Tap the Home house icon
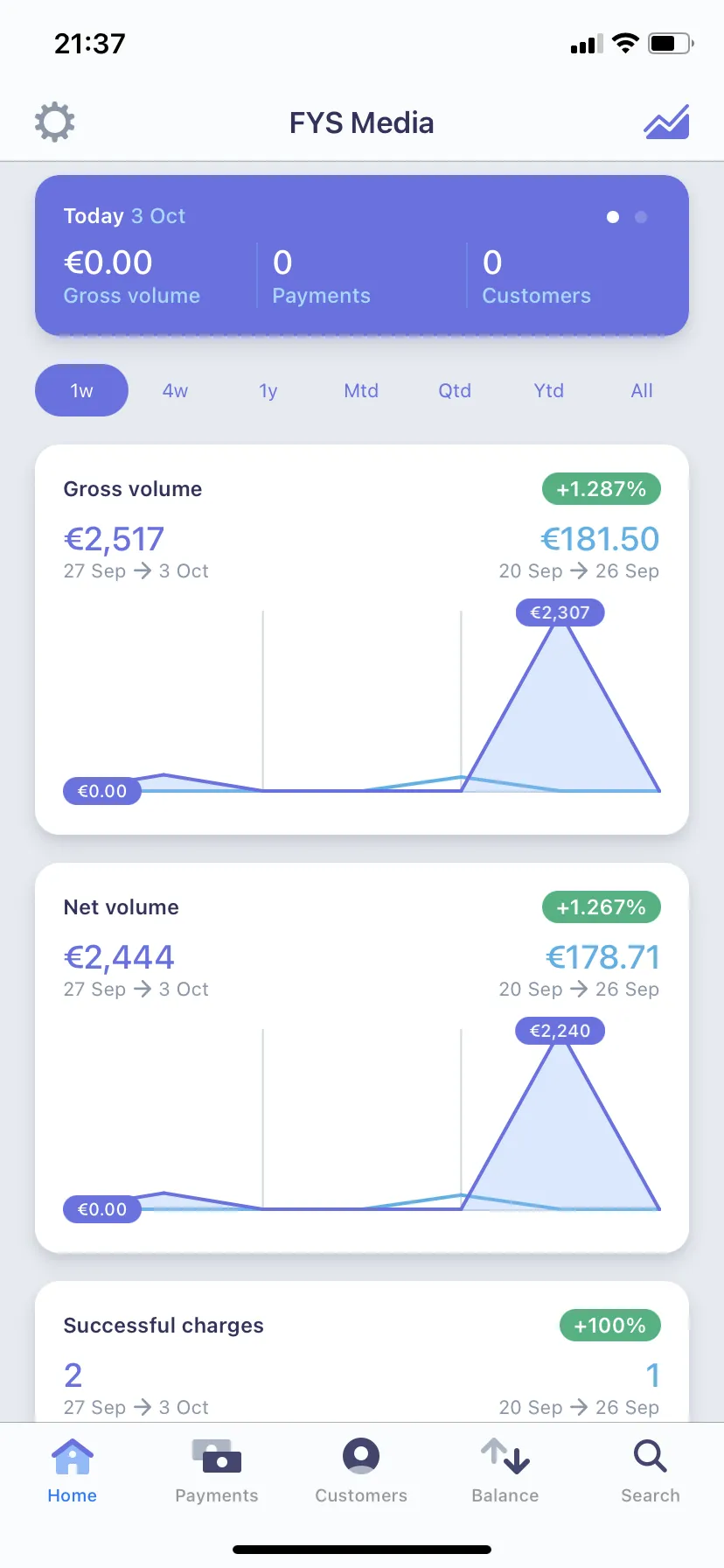Image resolution: width=724 pixels, height=1568 pixels. coord(72,1457)
